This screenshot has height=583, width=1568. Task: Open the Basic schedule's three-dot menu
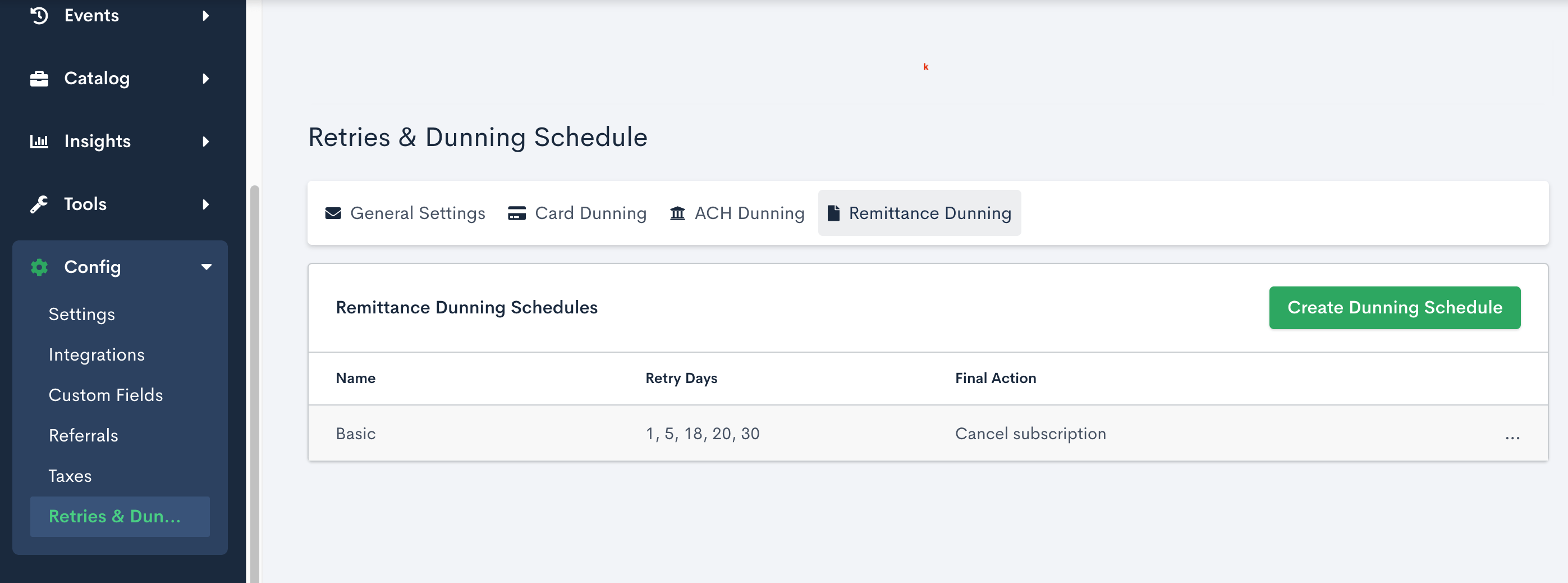pos(1512,436)
